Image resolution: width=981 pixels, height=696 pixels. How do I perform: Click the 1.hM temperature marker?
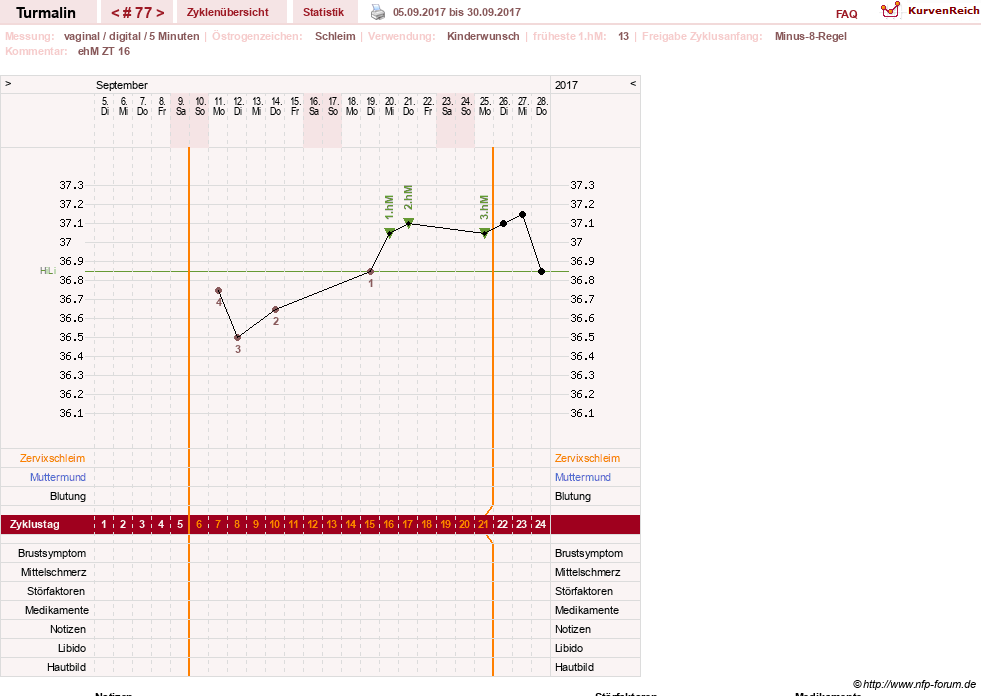point(389,233)
